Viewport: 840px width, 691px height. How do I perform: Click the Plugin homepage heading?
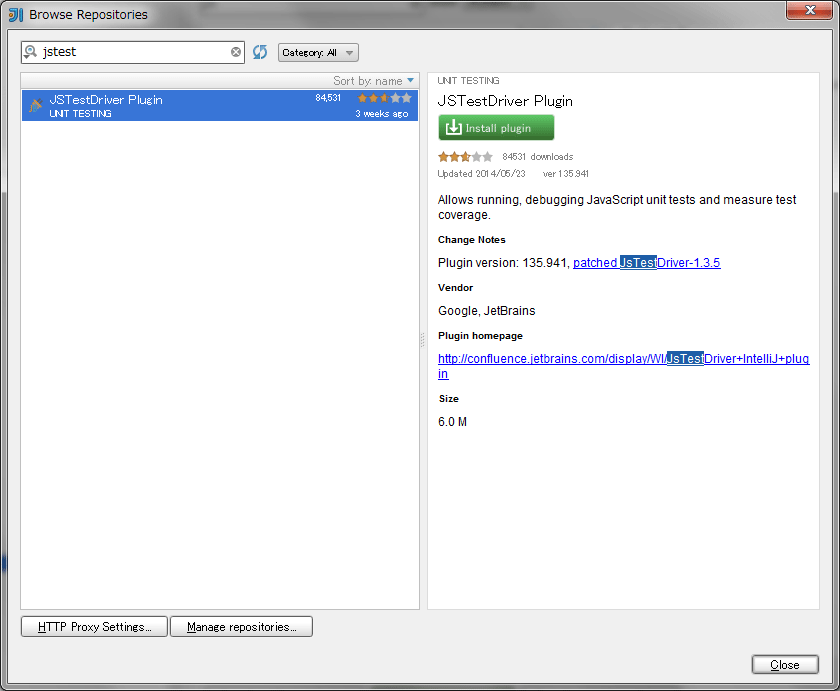pos(480,336)
